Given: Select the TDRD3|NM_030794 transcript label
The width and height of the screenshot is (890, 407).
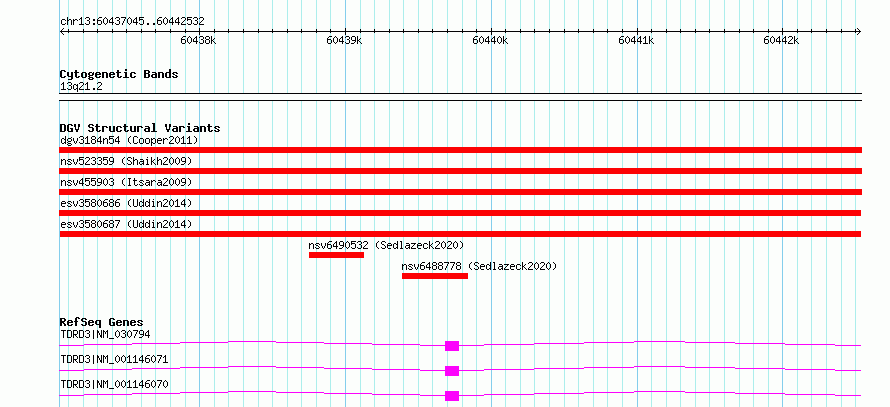Looking at the screenshot, I should [x=105, y=334].
